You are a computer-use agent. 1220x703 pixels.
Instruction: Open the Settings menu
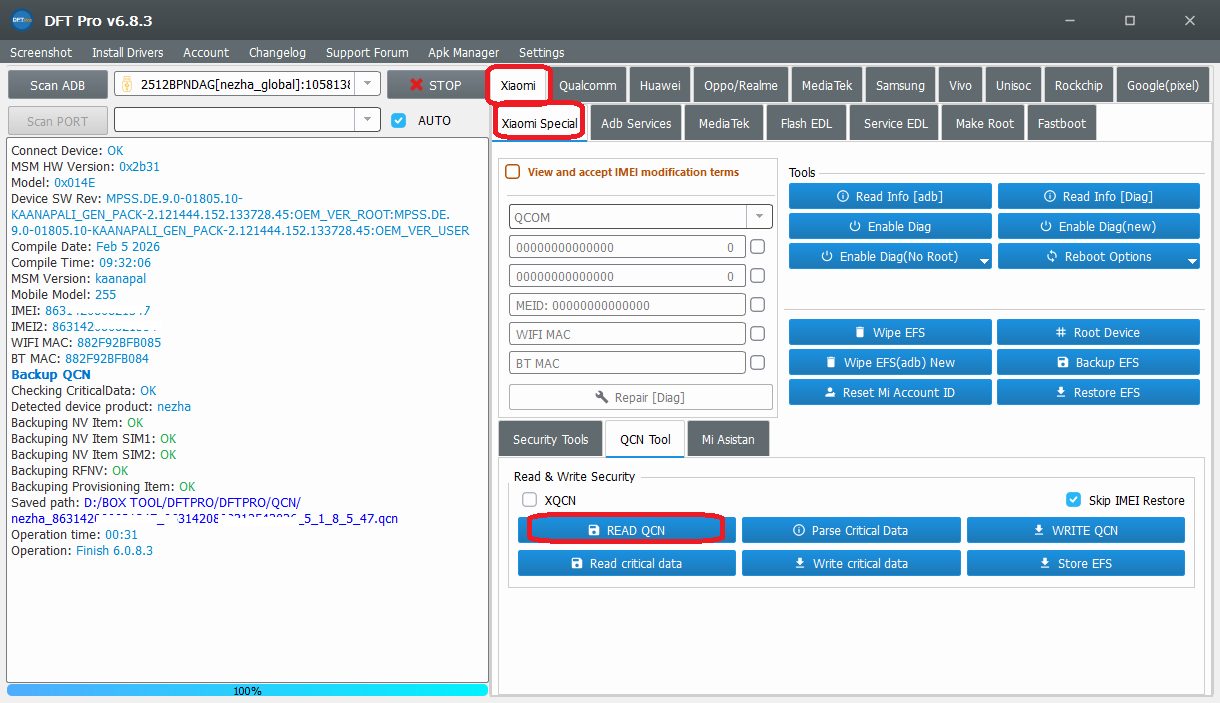coord(541,52)
